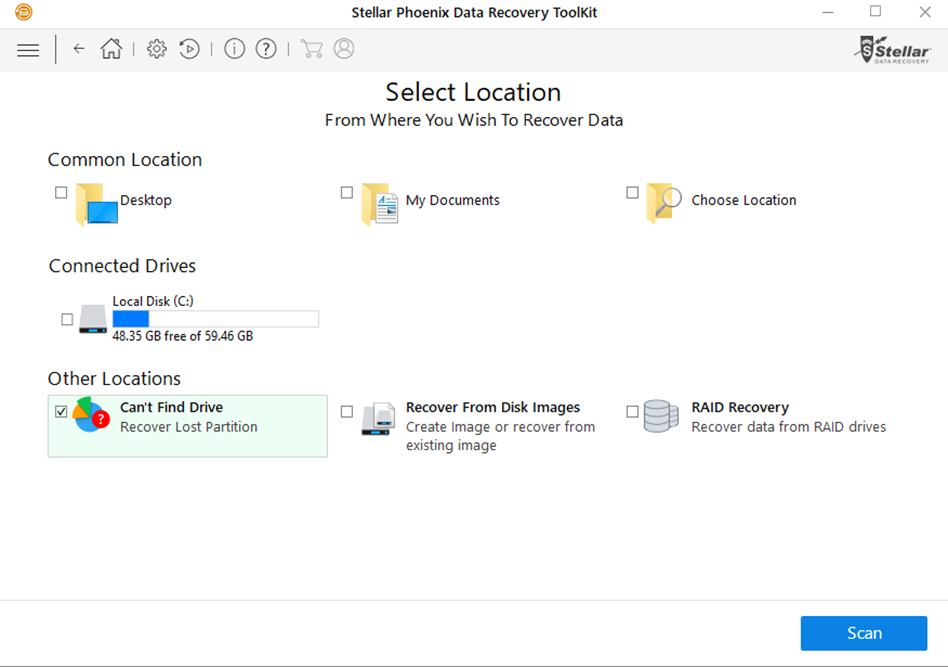Open the help question mark icon
The image size is (948, 667).
266,48
